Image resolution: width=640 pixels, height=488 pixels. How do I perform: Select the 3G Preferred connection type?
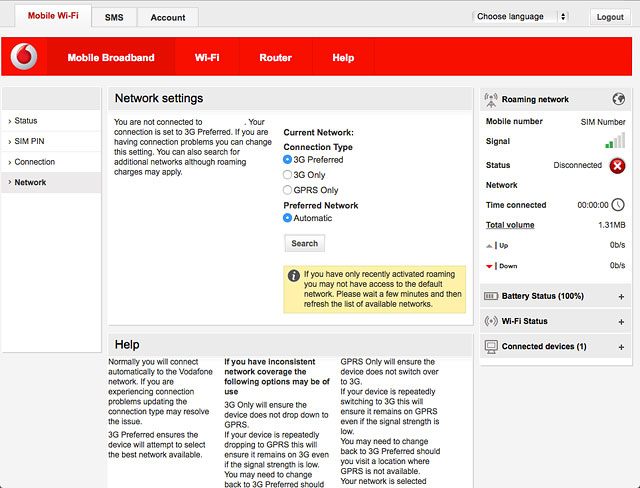tap(288, 160)
